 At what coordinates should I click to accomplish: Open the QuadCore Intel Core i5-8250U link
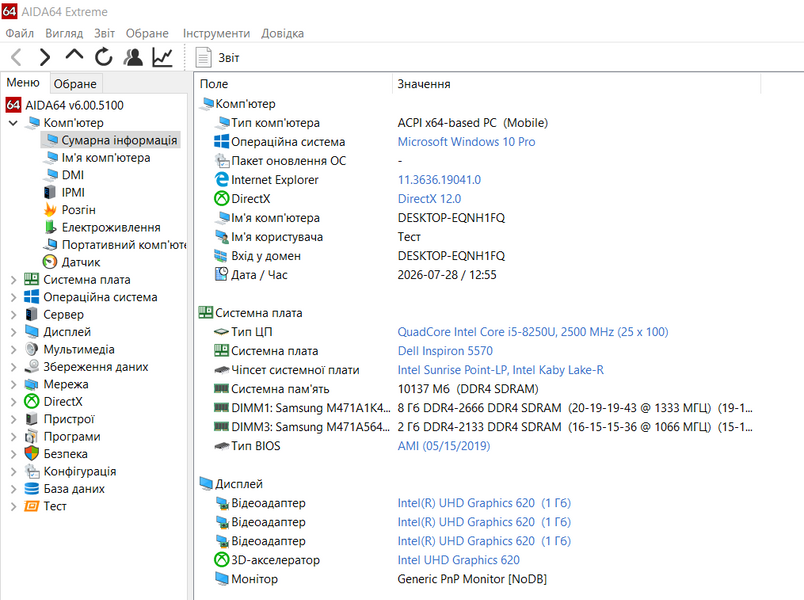tap(533, 332)
